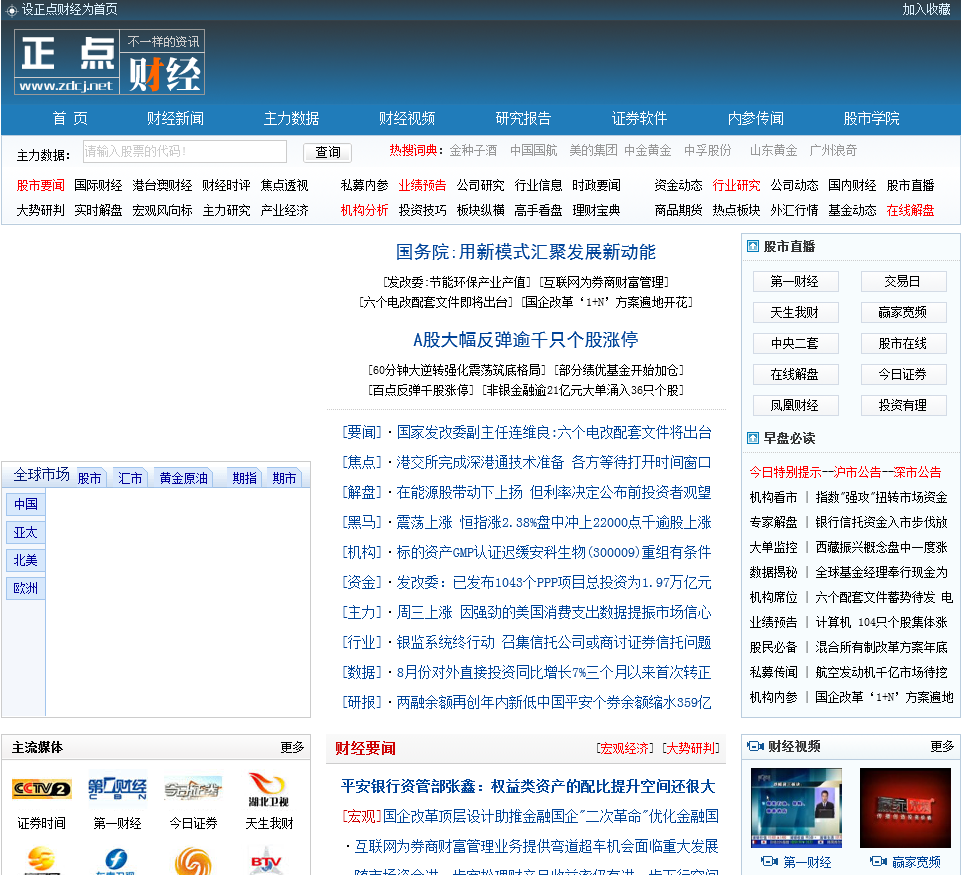
Task: Click the 机构分析 category link
Action: [x=364, y=210]
